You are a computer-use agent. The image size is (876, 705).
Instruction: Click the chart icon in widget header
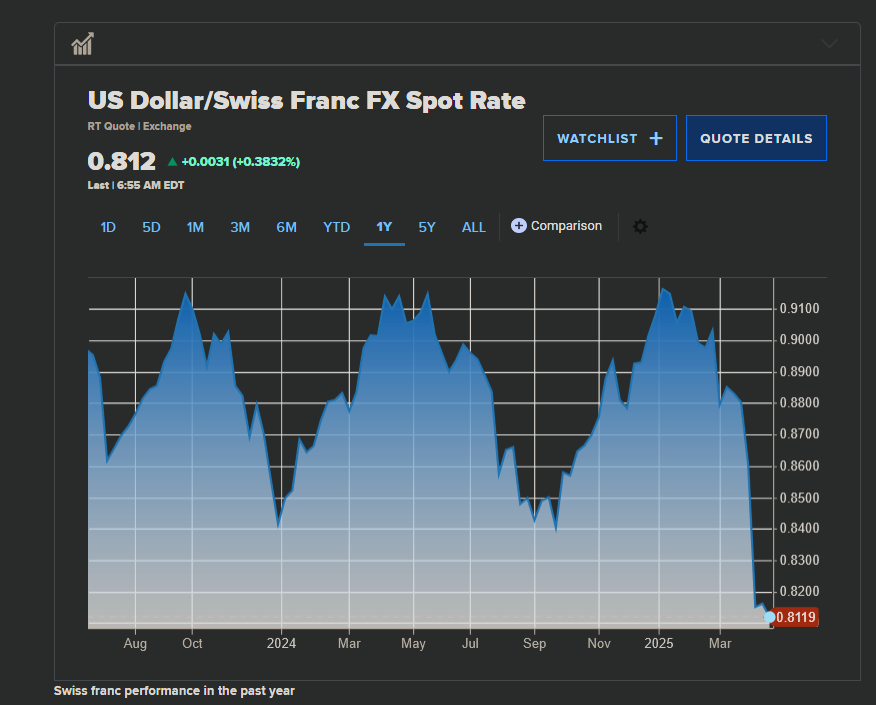(x=82, y=44)
